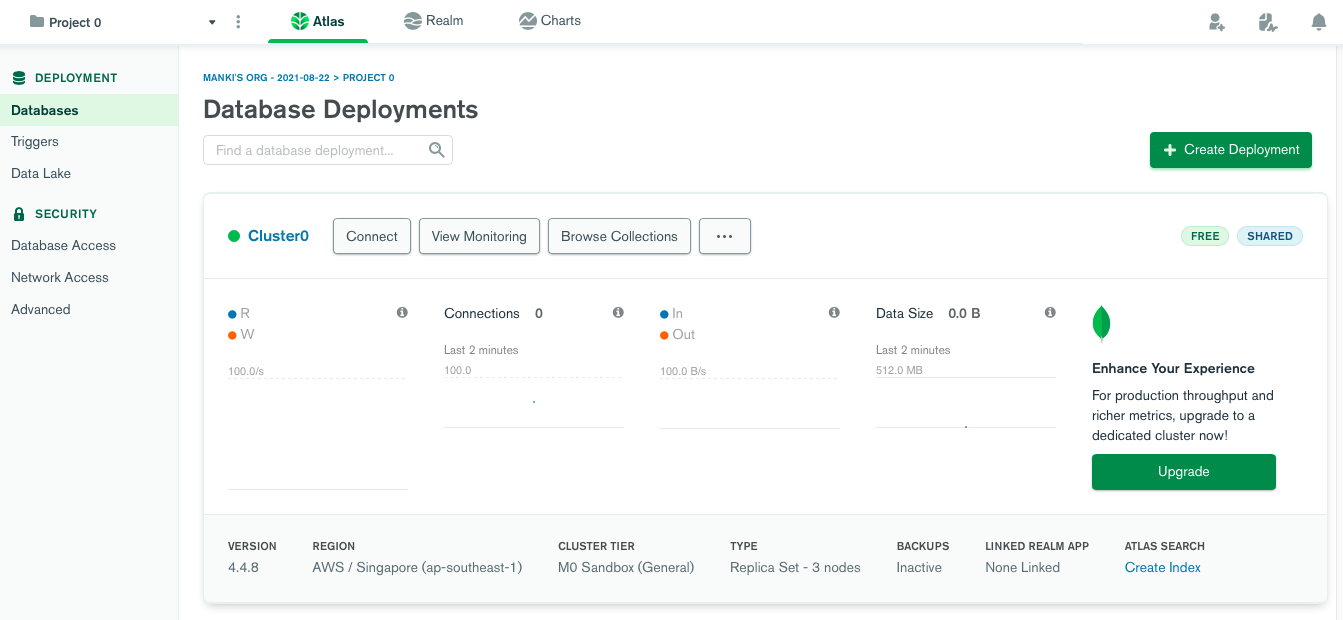Click the None Linked text
Viewport: 1343px width, 620px height.
[x=1022, y=567]
